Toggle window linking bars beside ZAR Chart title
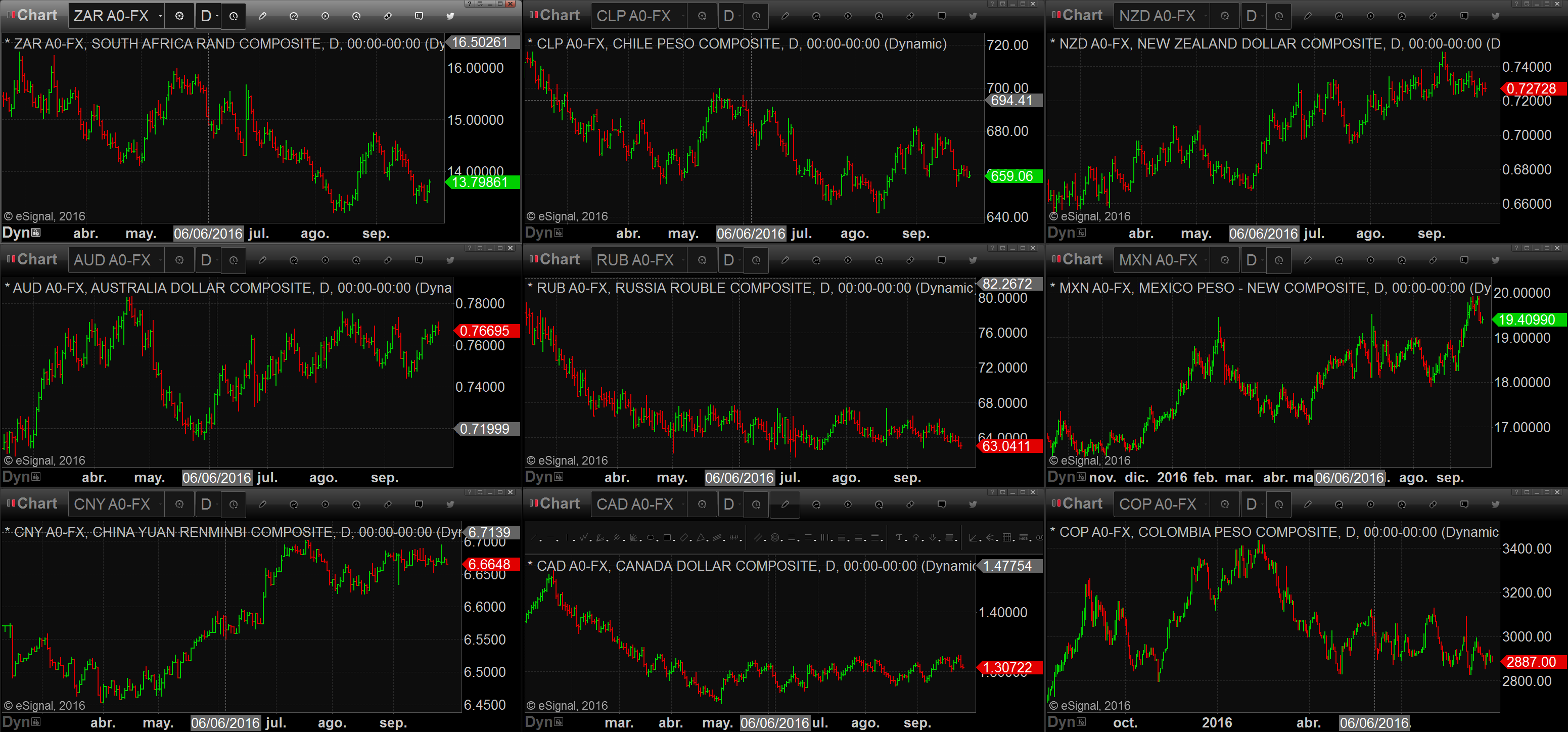The height and width of the screenshot is (732, 1568). coord(10,15)
